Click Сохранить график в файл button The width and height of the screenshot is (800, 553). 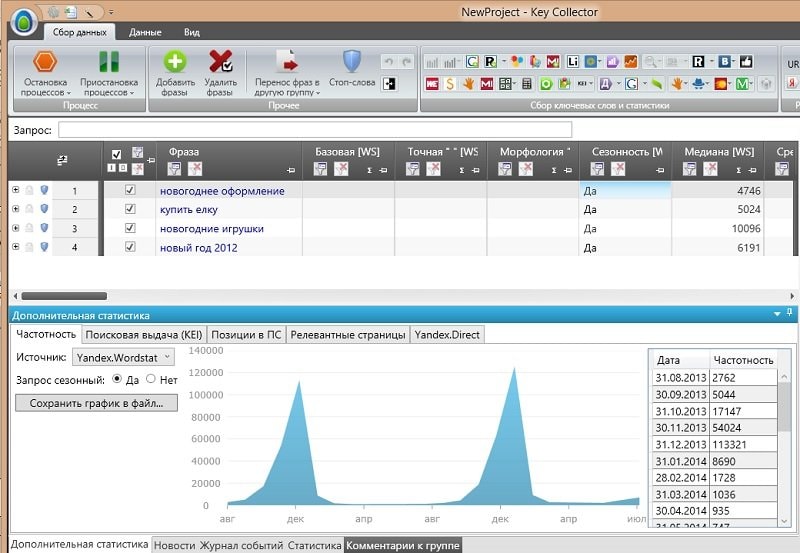click(96, 403)
